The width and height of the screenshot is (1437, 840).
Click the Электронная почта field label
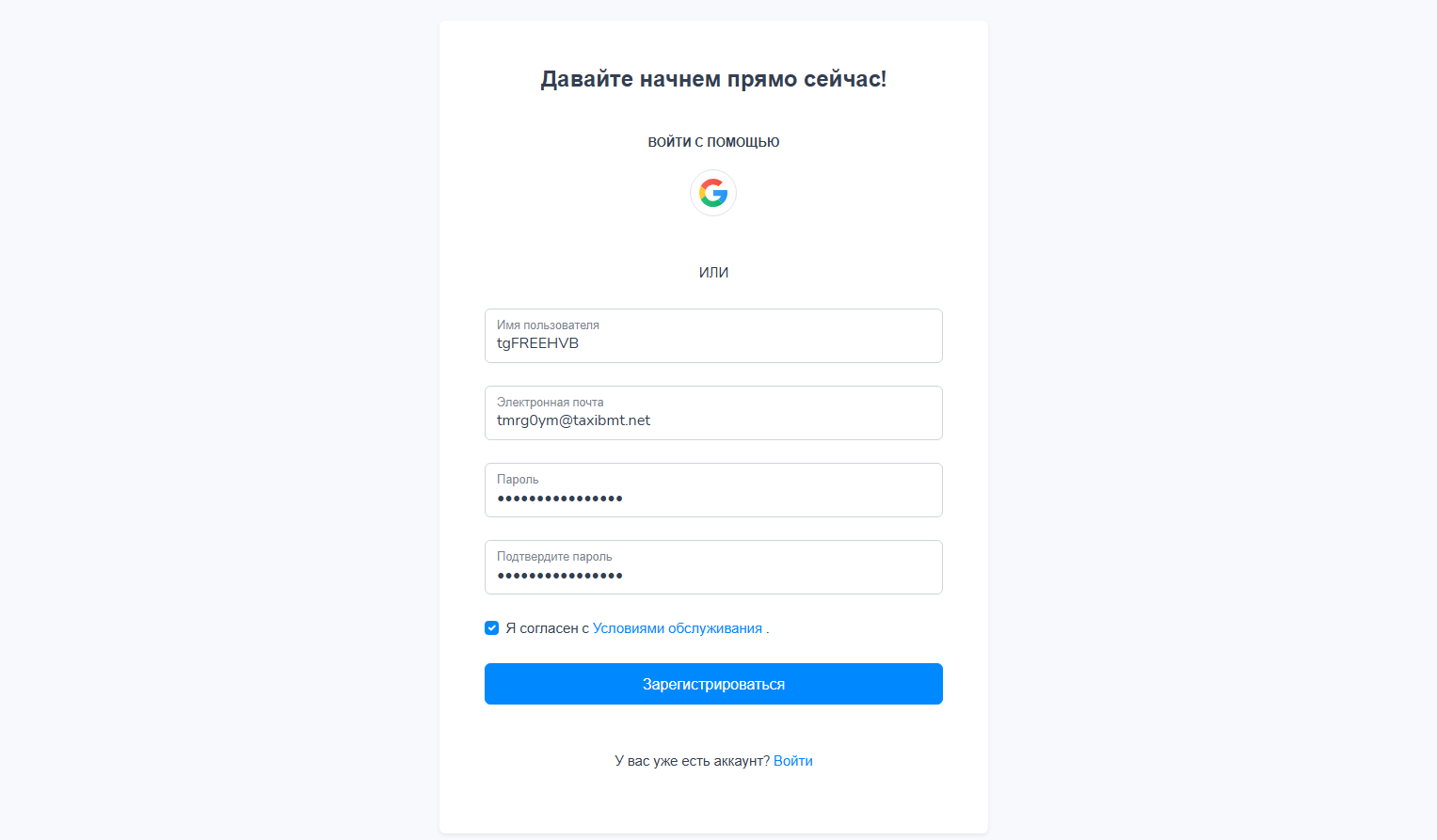[x=550, y=402]
